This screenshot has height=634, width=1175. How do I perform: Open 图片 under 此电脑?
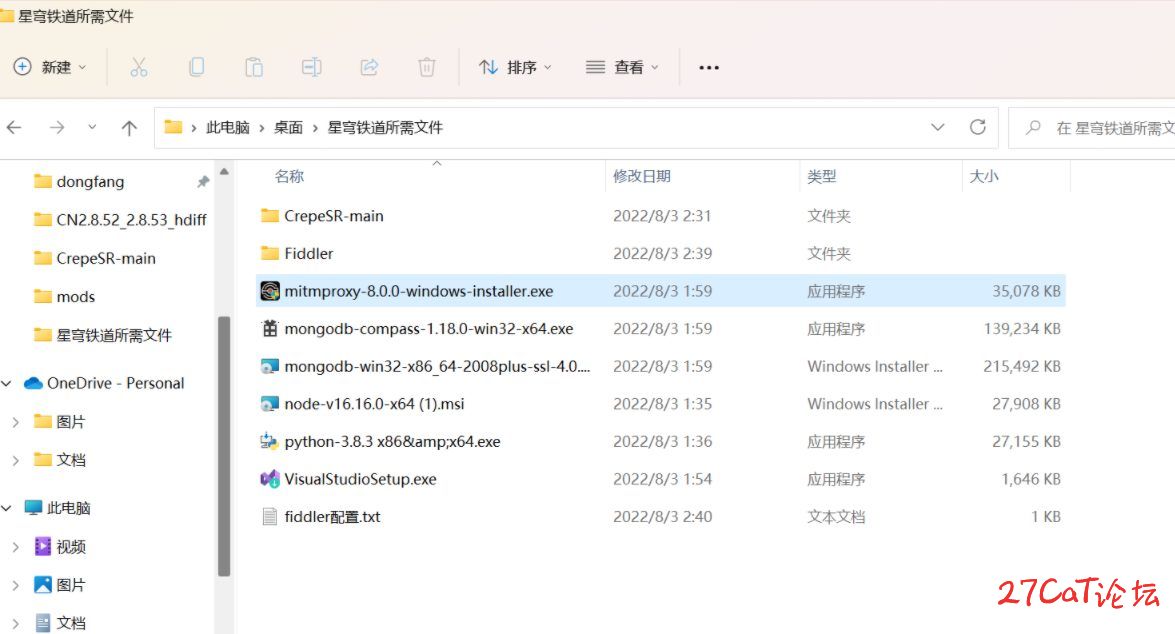pyautogui.click(x=60, y=585)
